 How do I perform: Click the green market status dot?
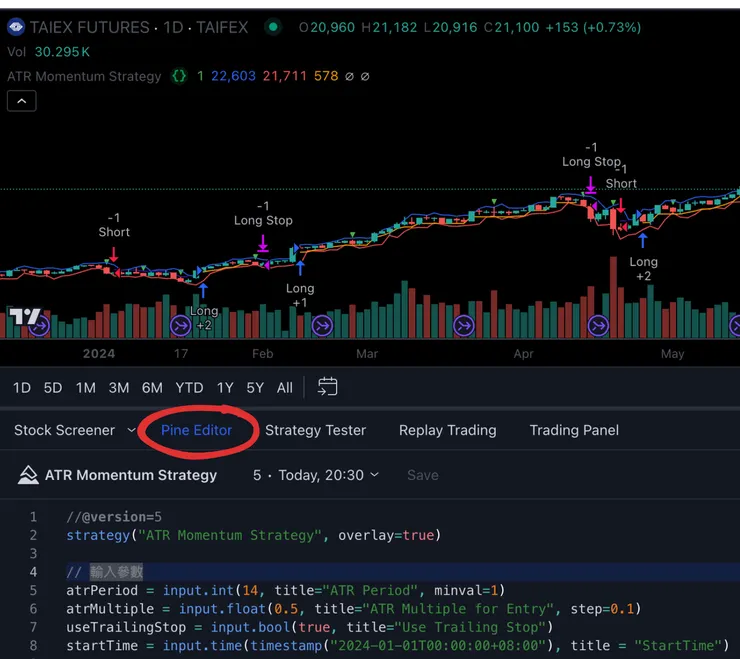pos(273,27)
